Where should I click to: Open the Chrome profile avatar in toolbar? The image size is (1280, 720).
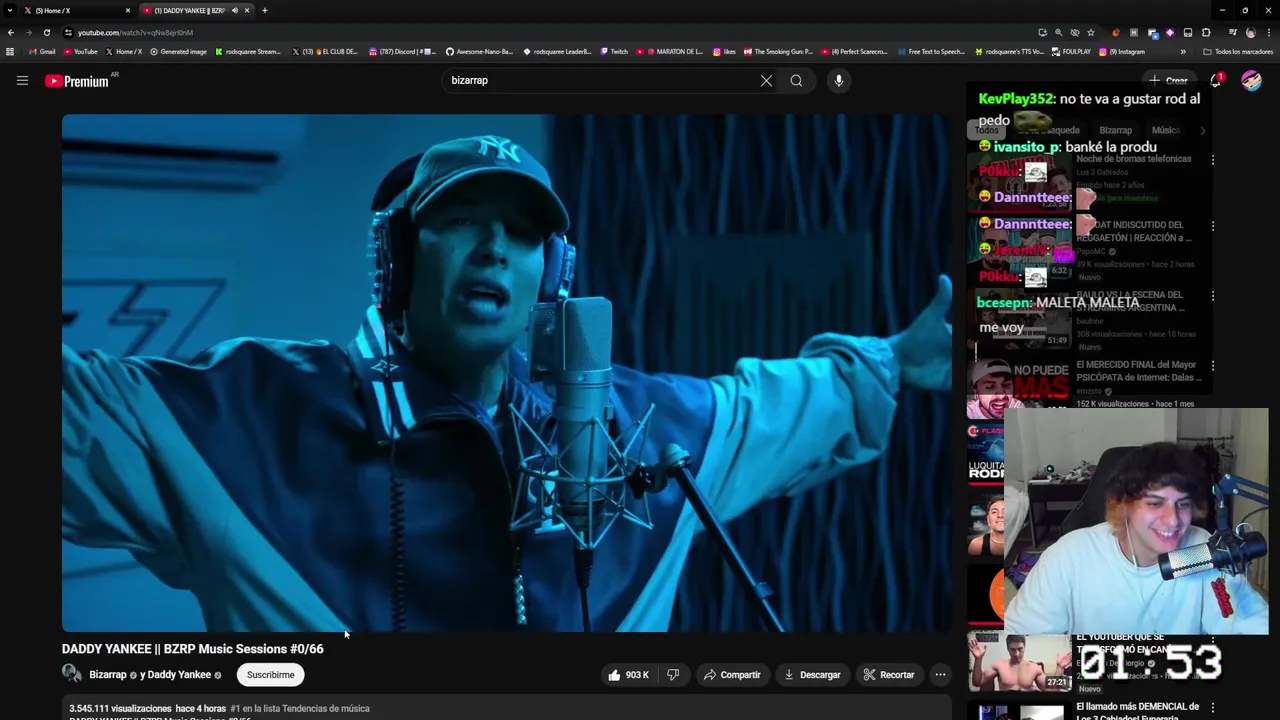[x=1250, y=32]
